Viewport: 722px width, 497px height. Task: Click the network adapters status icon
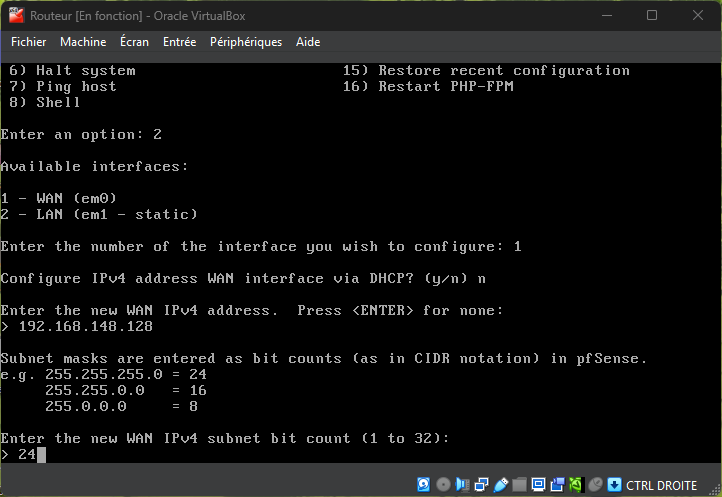coord(481,485)
